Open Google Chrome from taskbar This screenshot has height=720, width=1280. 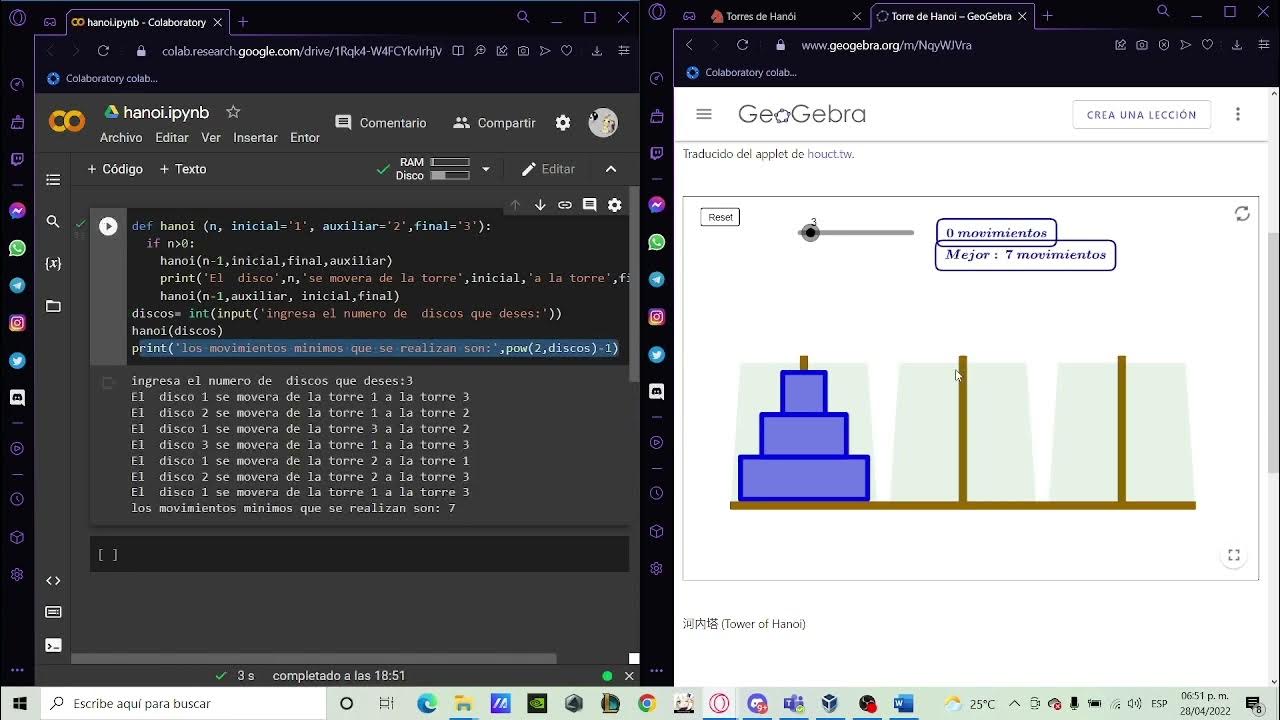(x=646, y=703)
